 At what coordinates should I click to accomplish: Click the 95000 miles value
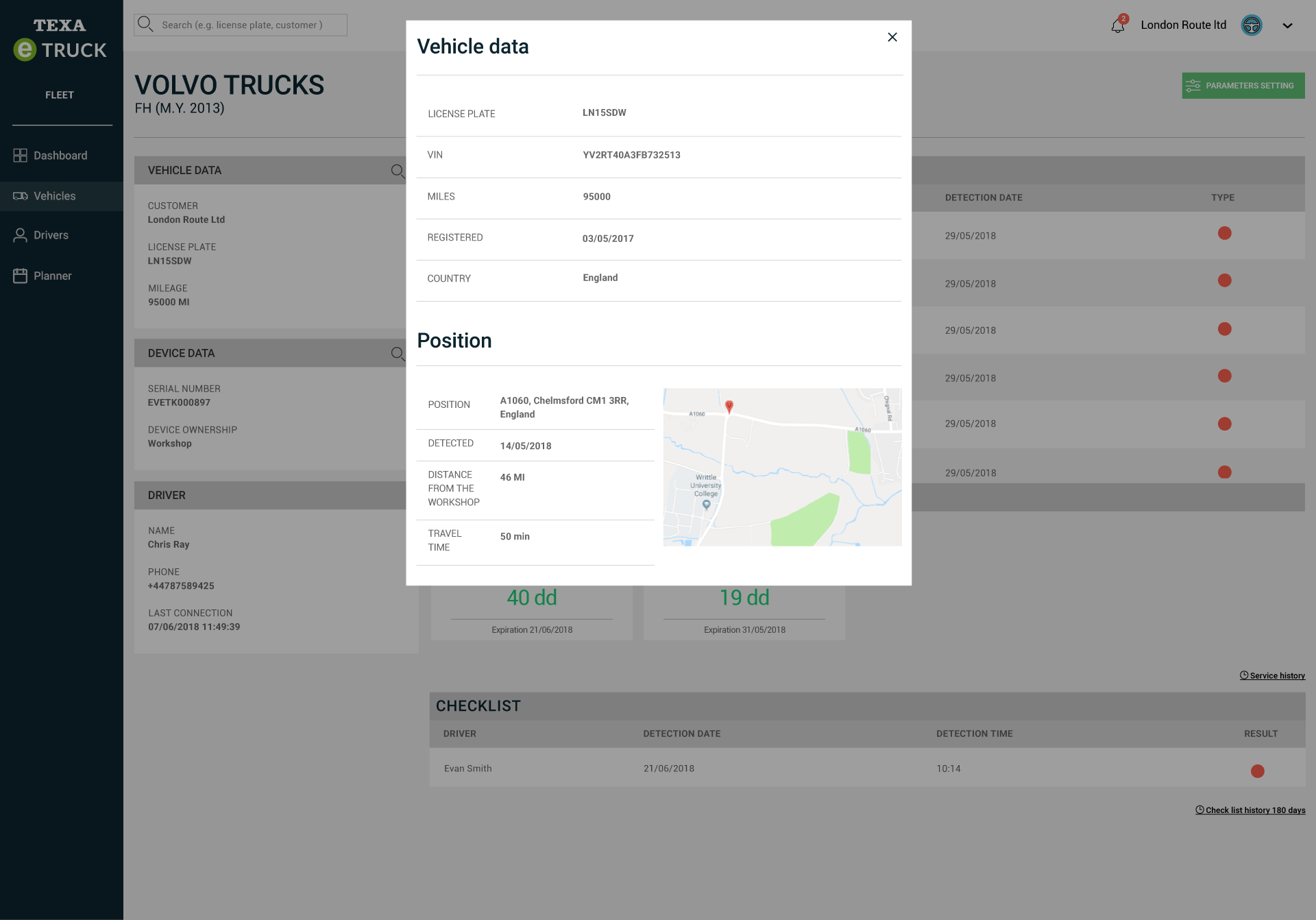pyautogui.click(x=596, y=197)
